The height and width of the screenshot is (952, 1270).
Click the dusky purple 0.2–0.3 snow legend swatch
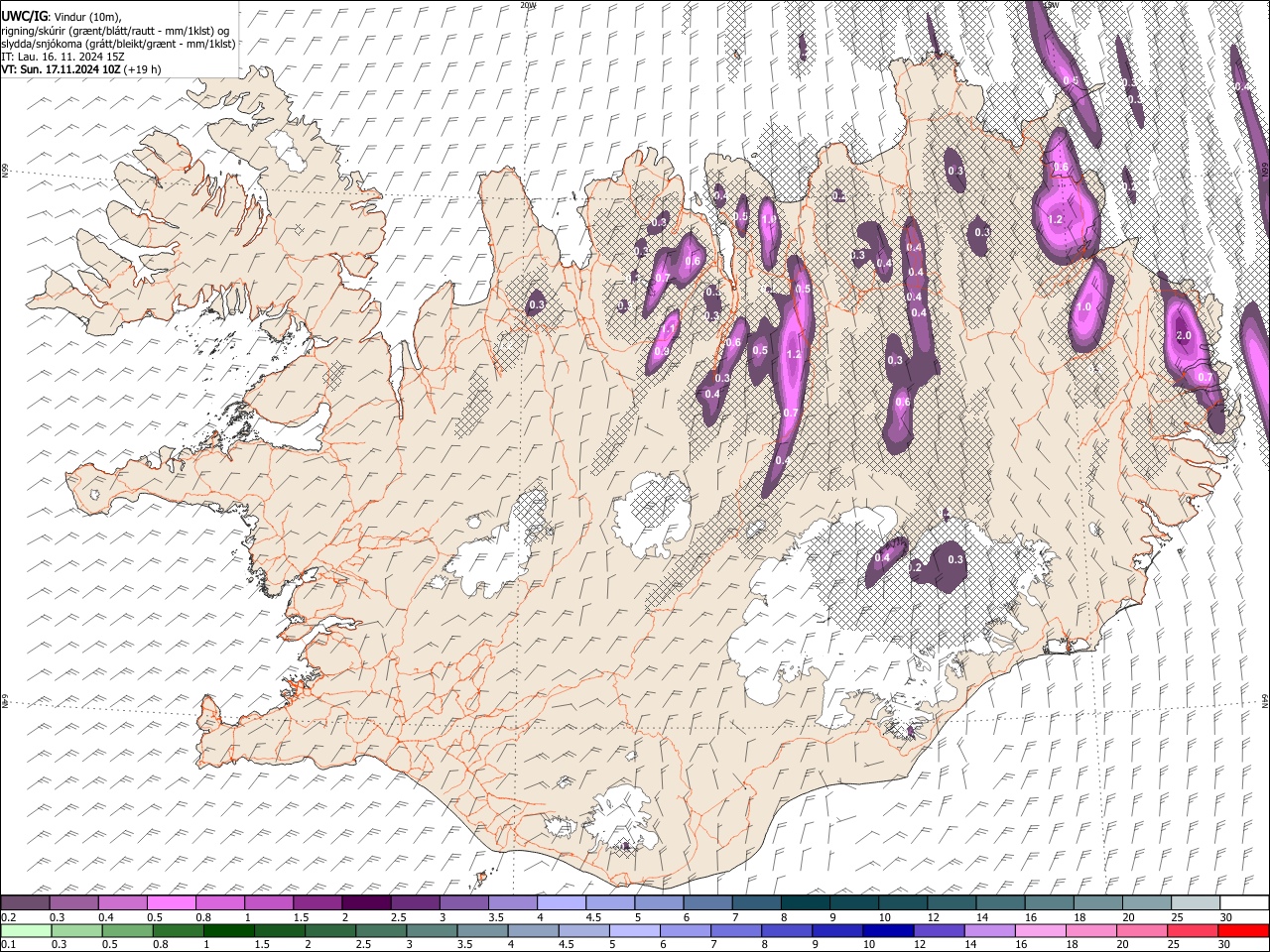point(26,902)
